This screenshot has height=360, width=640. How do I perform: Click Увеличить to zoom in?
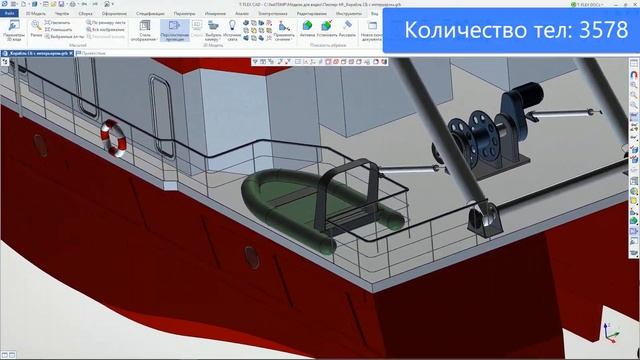[58, 23]
